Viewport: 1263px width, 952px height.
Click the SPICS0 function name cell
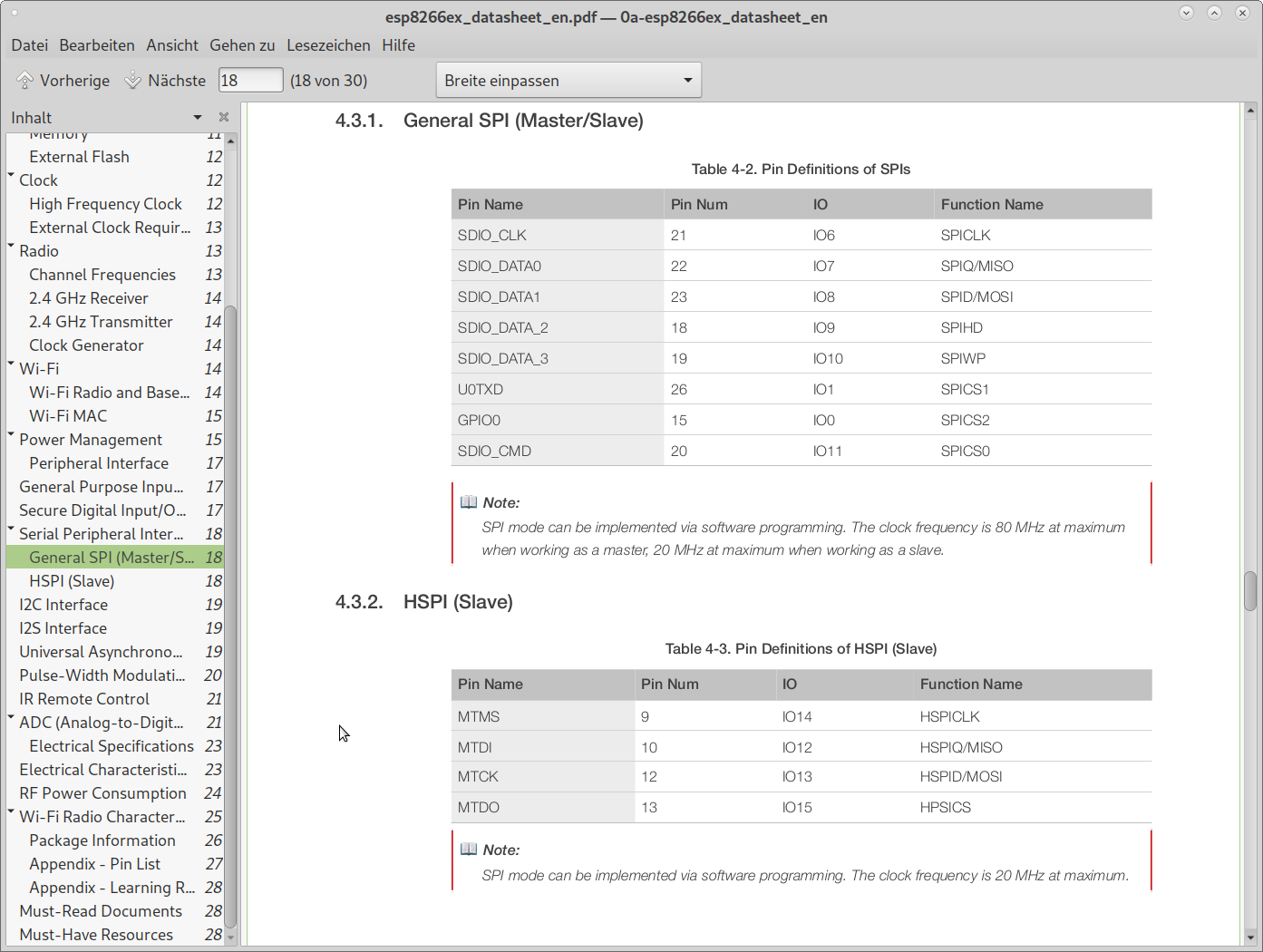[x=1043, y=451]
